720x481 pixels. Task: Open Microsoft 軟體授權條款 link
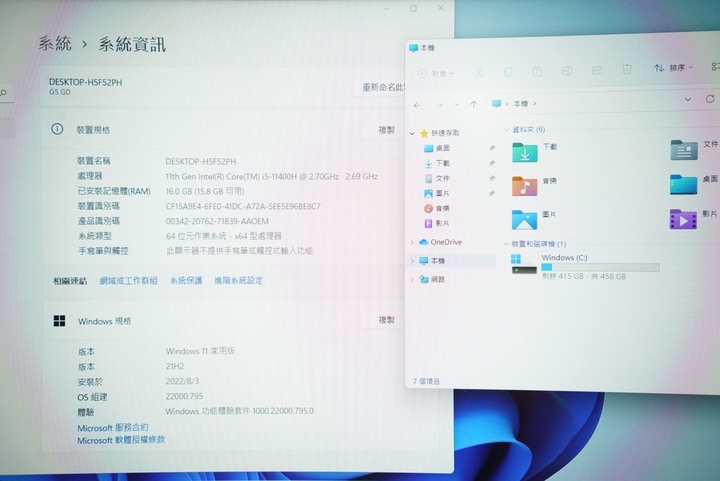[x=121, y=440]
